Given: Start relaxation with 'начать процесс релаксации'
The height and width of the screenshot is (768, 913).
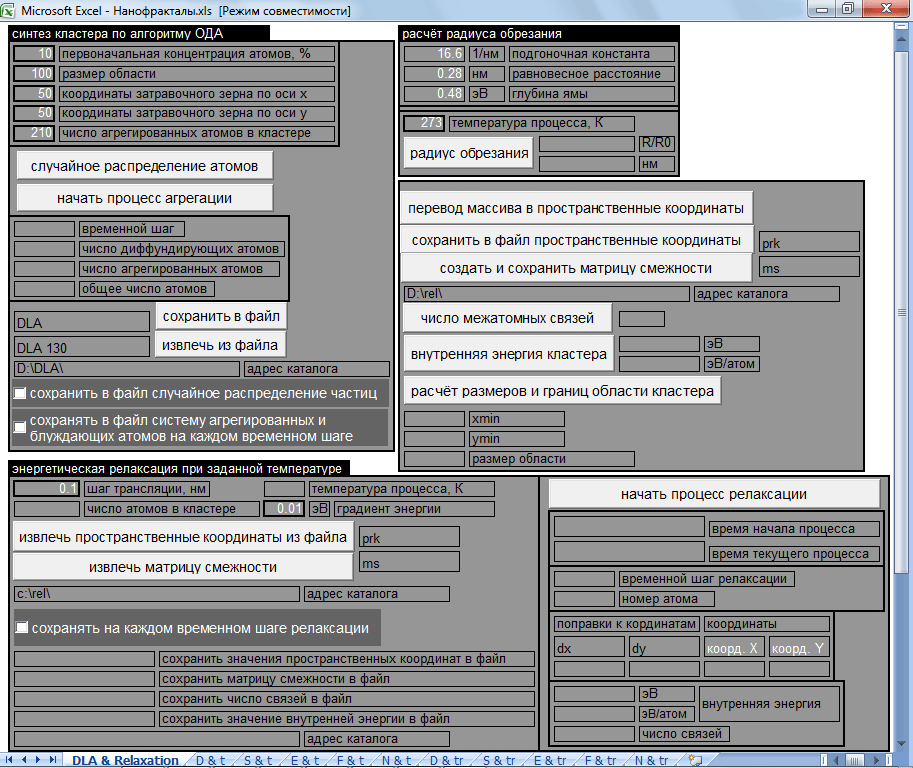Looking at the screenshot, I should 713,494.
